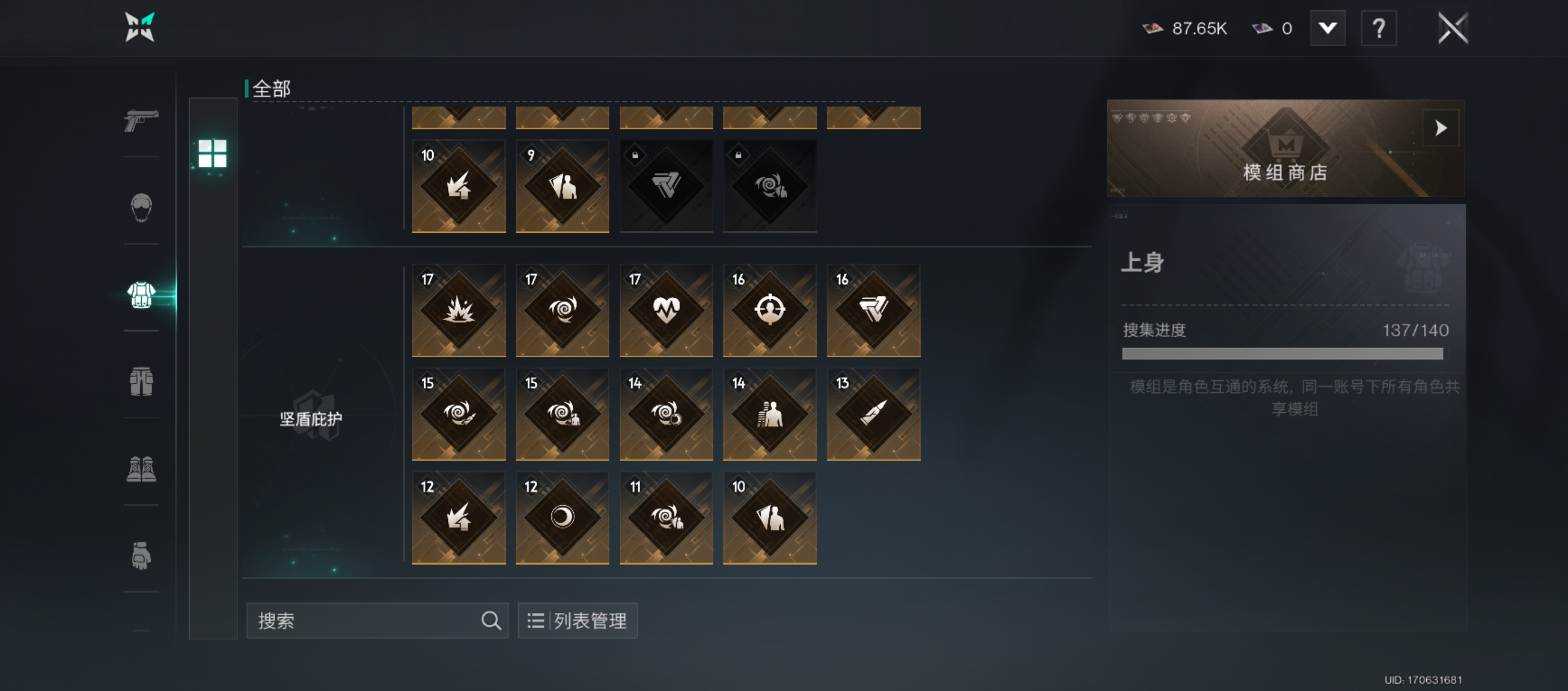
Task: Open the pants lower body category
Action: pos(141,382)
